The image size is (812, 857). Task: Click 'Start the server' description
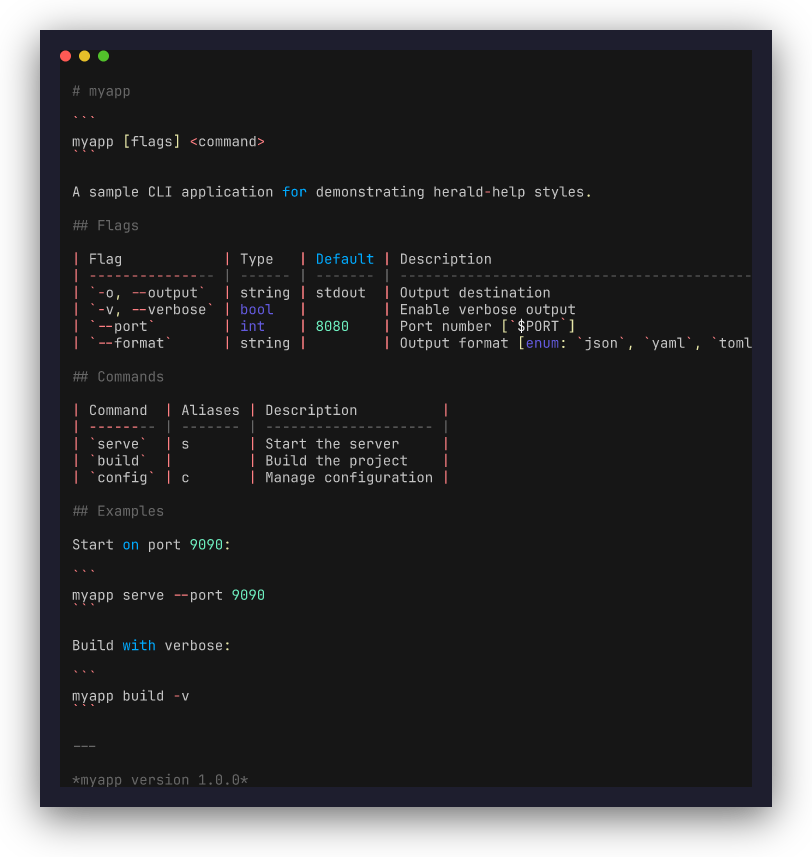pos(332,444)
